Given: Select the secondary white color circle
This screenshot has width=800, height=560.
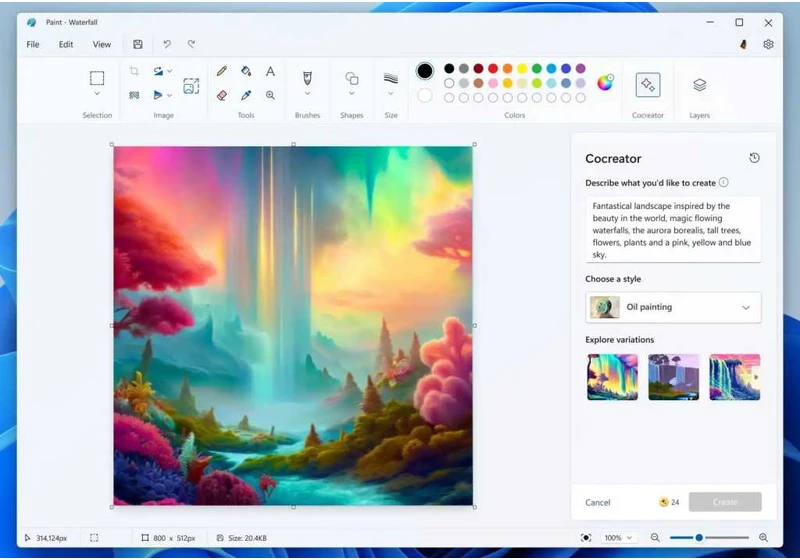Looking at the screenshot, I should [x=424, y=95].
